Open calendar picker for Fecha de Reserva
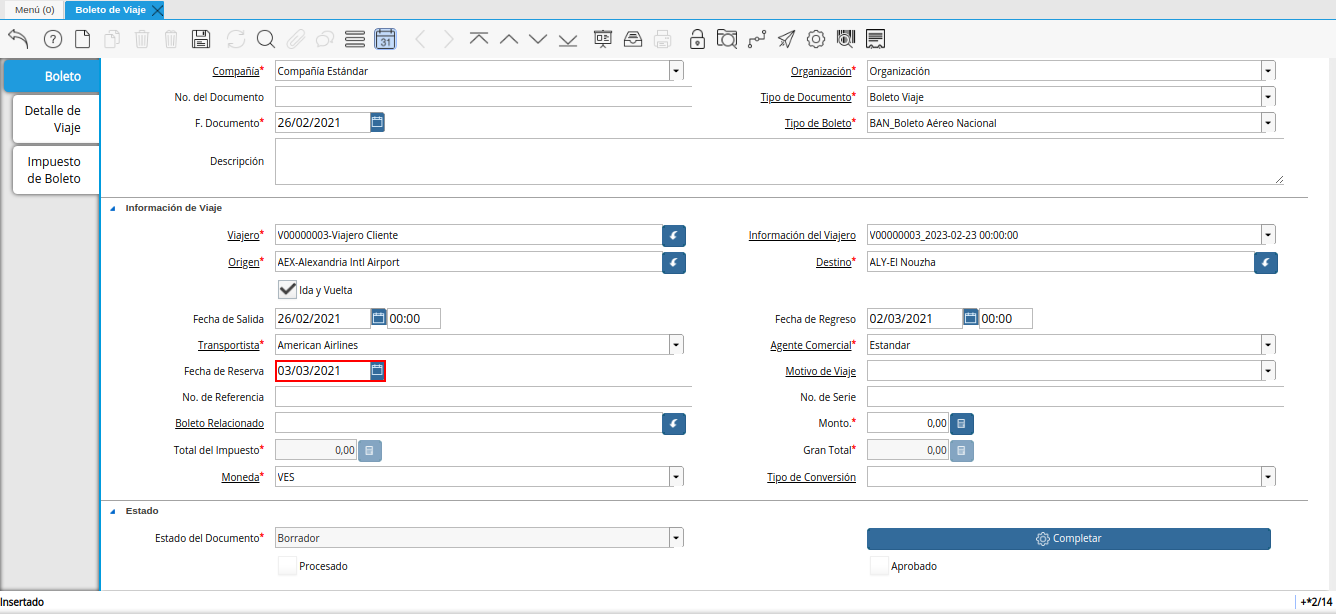This screenshot has width=1336, height=614. (377, 371)
